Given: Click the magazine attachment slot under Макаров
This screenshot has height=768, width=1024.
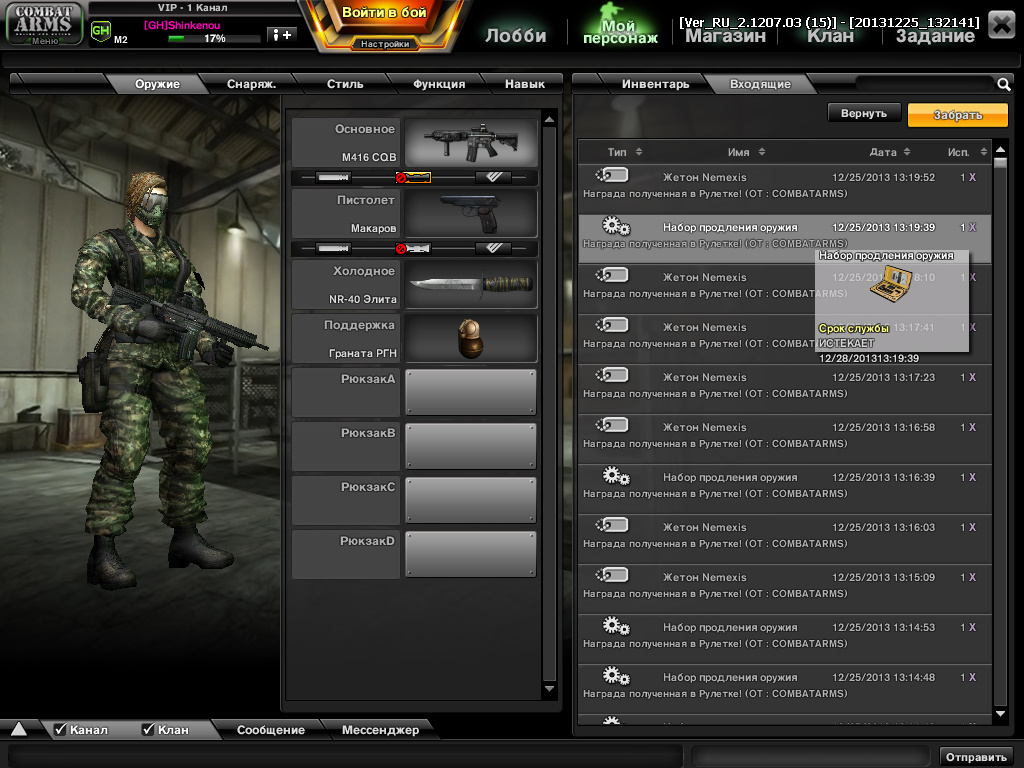Looking at the screenshot, I should [x=494, y=248].
